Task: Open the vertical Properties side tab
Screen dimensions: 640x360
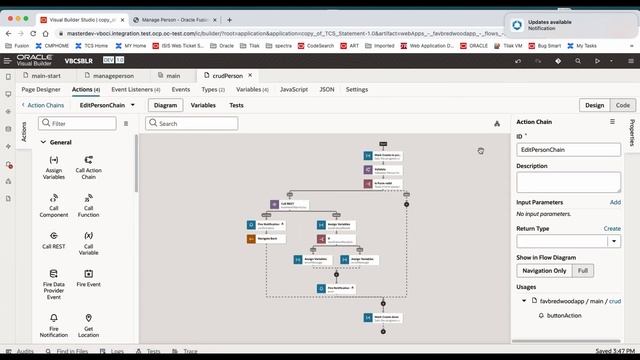Action: click(x=632, y=133)
